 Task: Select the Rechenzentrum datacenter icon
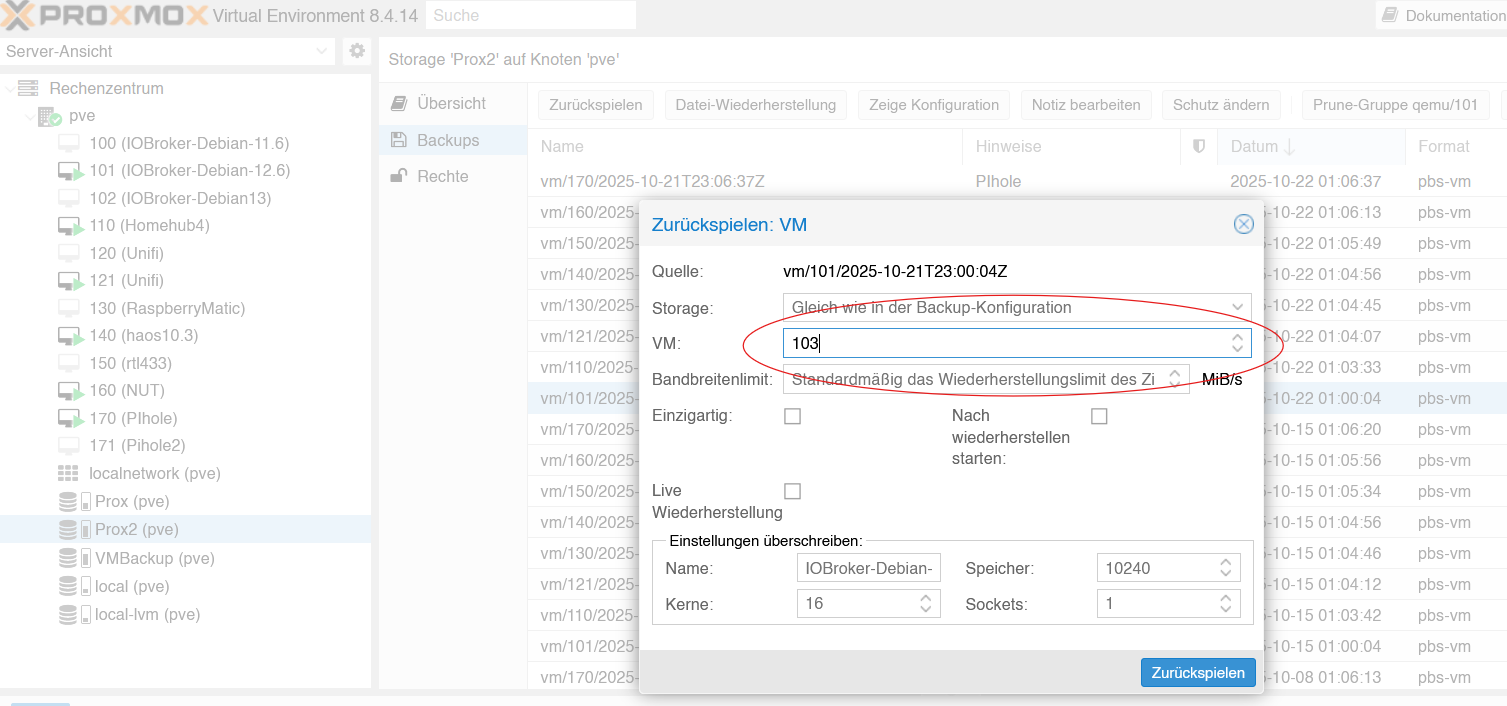point(28,88)
